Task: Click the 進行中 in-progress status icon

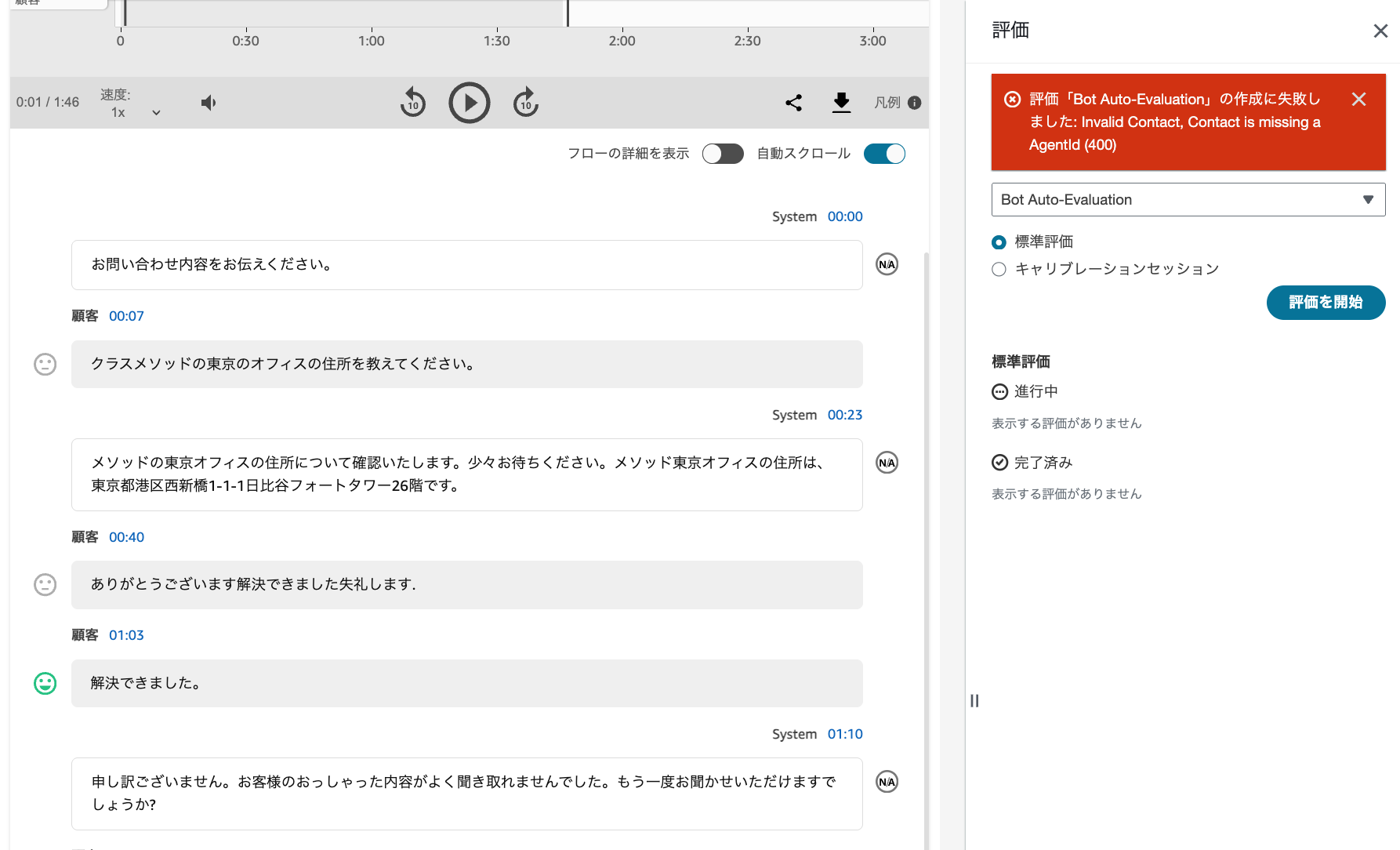Action: [x=999, y=391]
